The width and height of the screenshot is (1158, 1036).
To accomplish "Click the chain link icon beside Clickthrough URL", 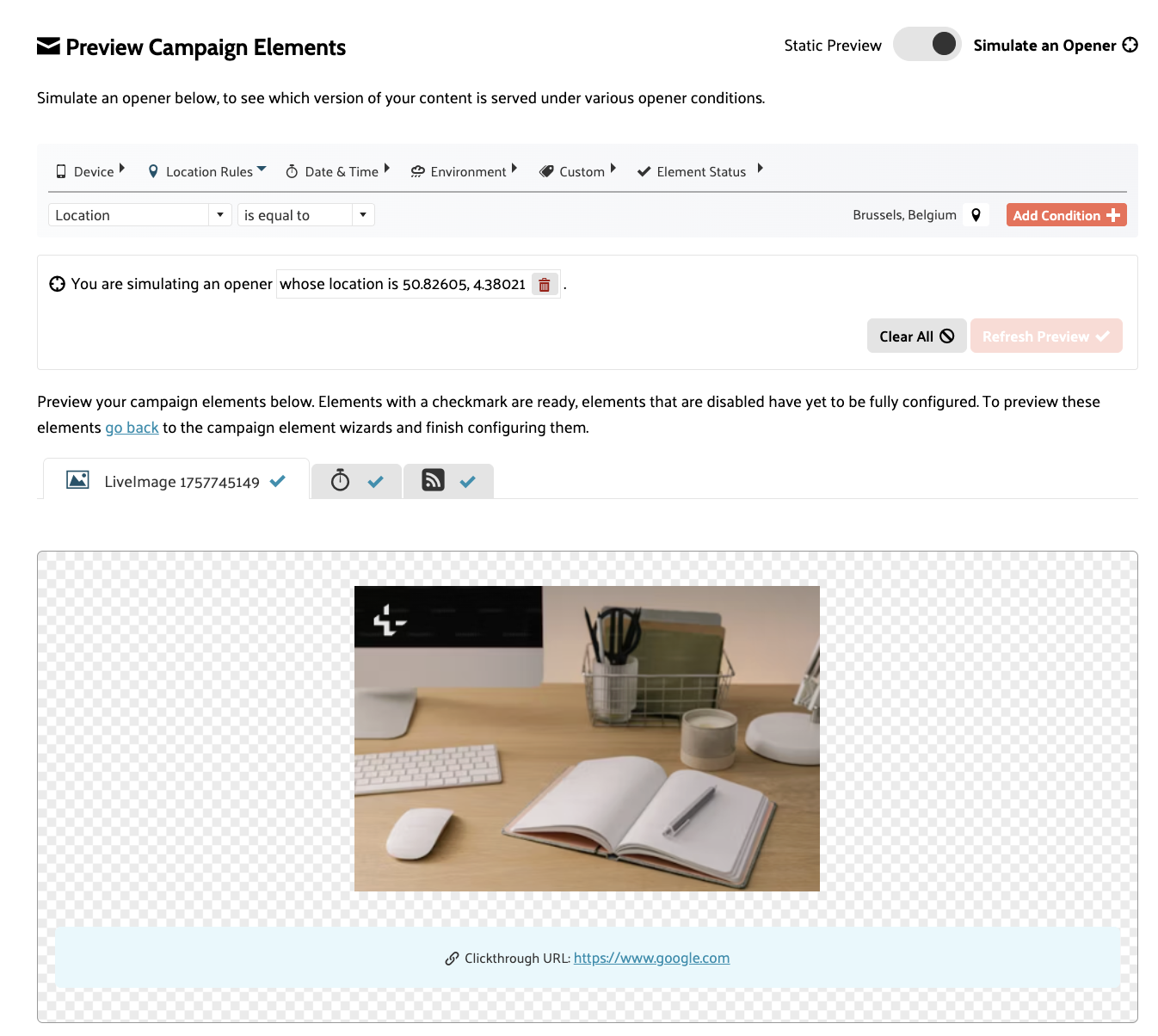I will tap(452, 959).
